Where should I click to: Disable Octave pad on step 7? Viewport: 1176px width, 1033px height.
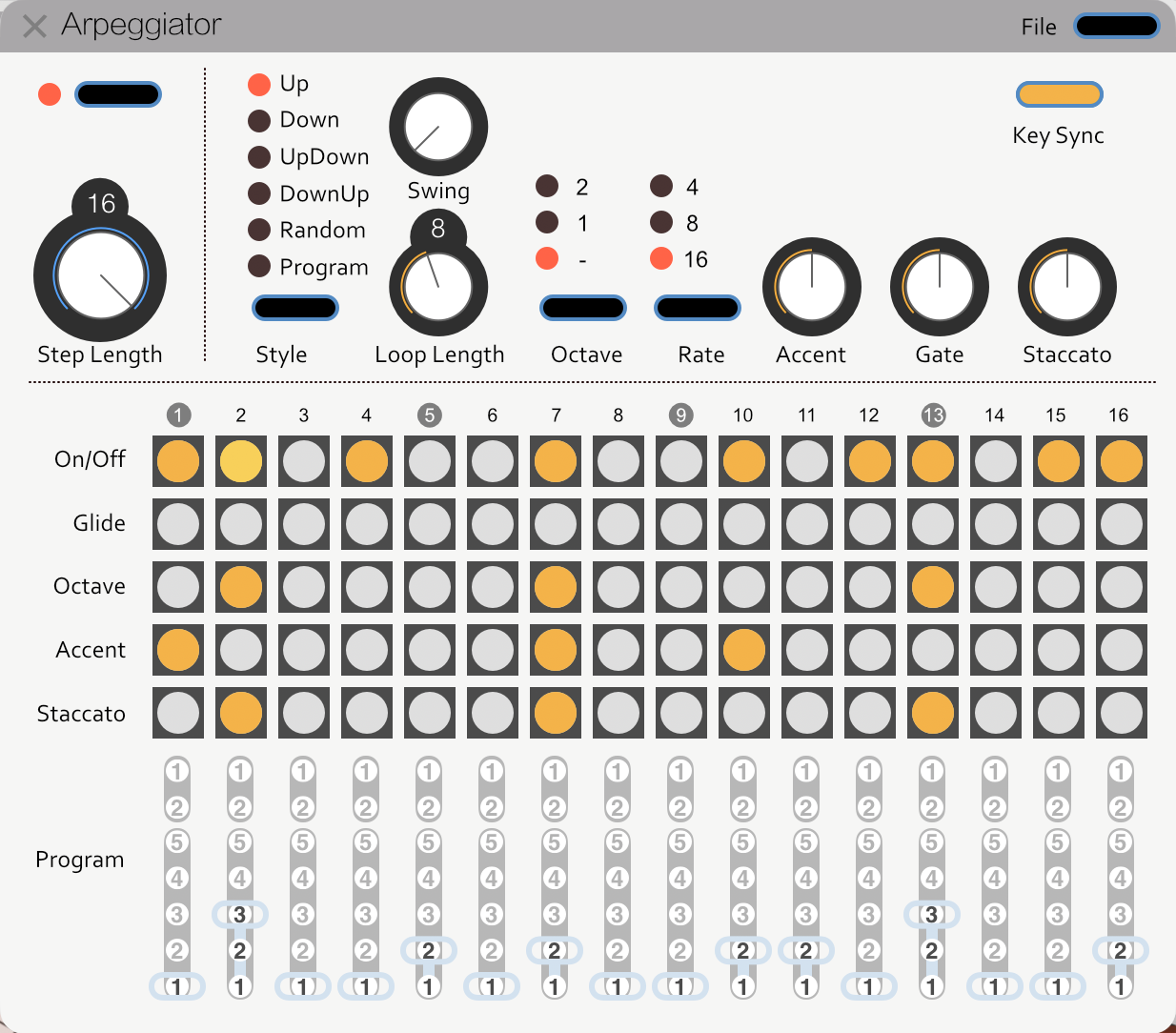point(556,587)
